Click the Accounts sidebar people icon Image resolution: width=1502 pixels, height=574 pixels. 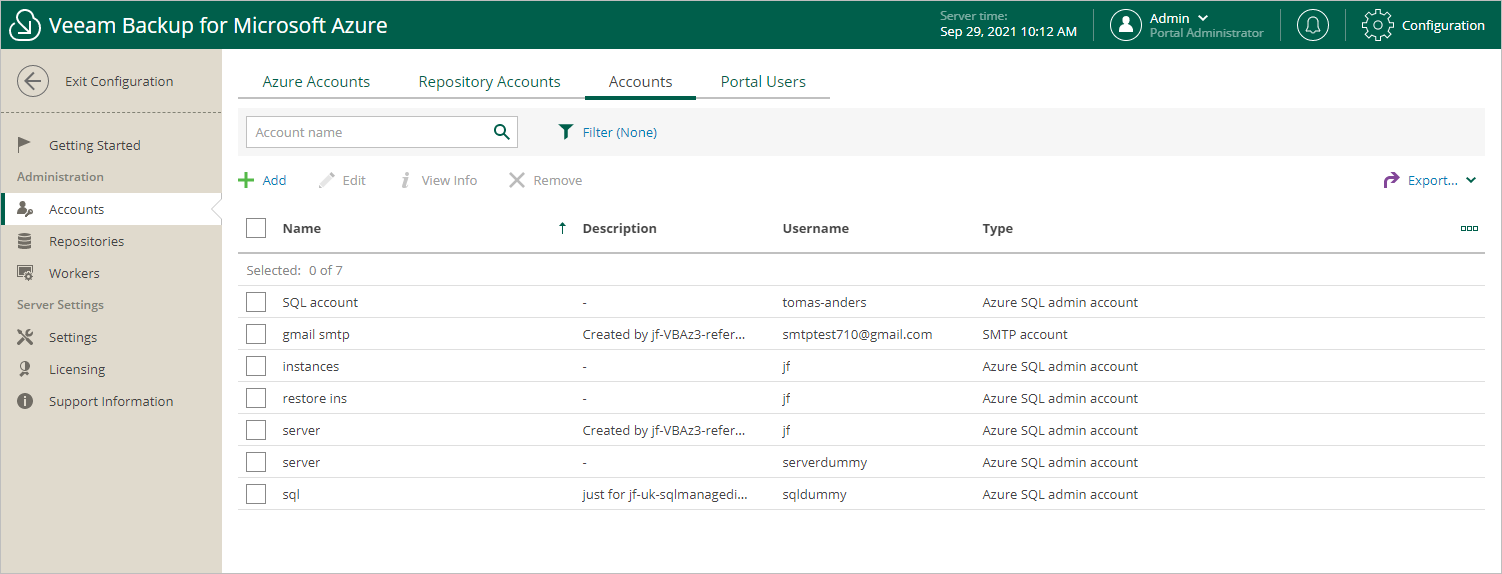click(x=26, y=209)
